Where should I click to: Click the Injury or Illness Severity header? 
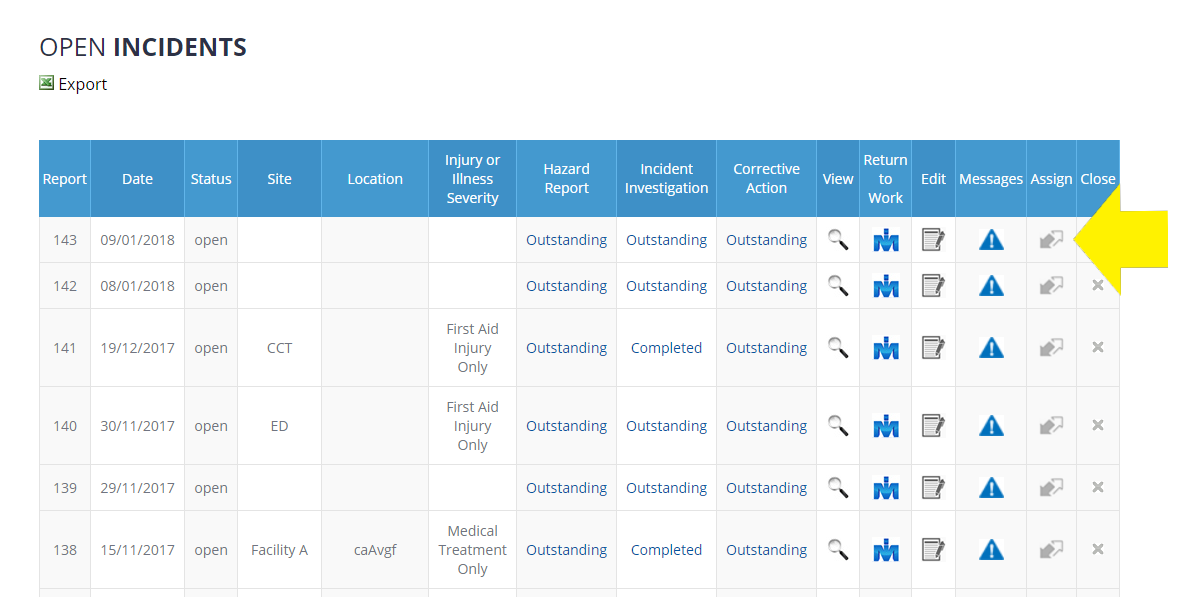(472, 178)
